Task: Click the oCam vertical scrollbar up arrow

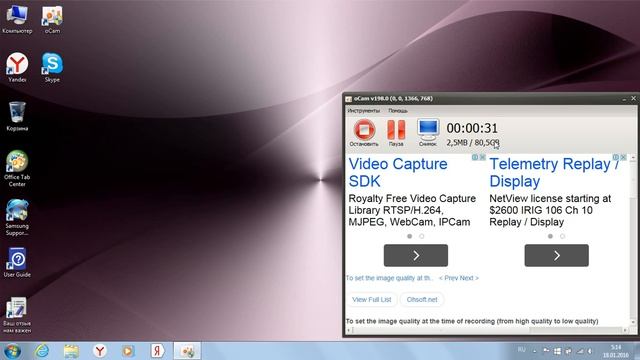Action: coord(633,158)
